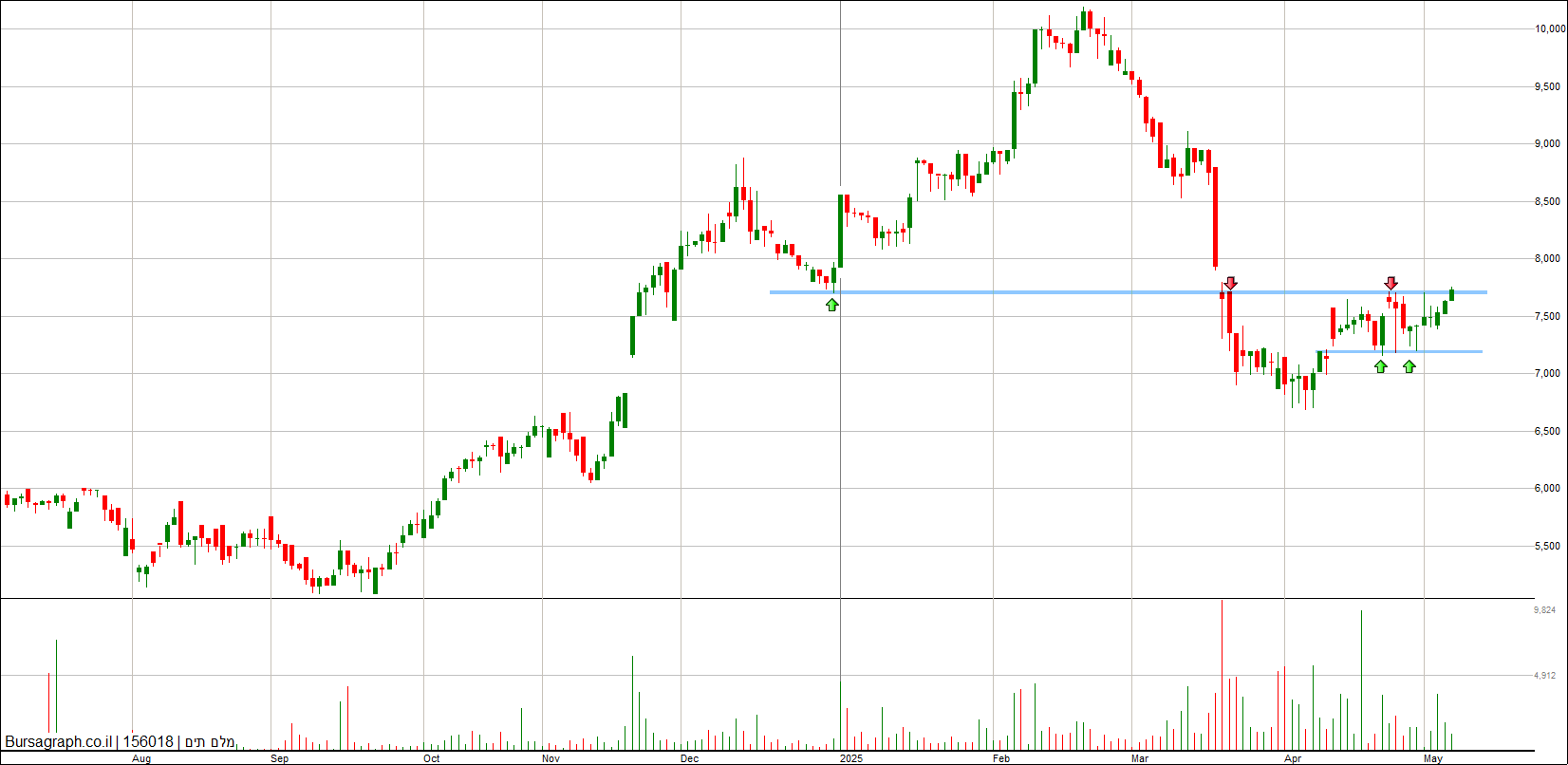Click the green up arrow below the late-December low
Viewport: 1568px width, 765px height.
point(832,305)
